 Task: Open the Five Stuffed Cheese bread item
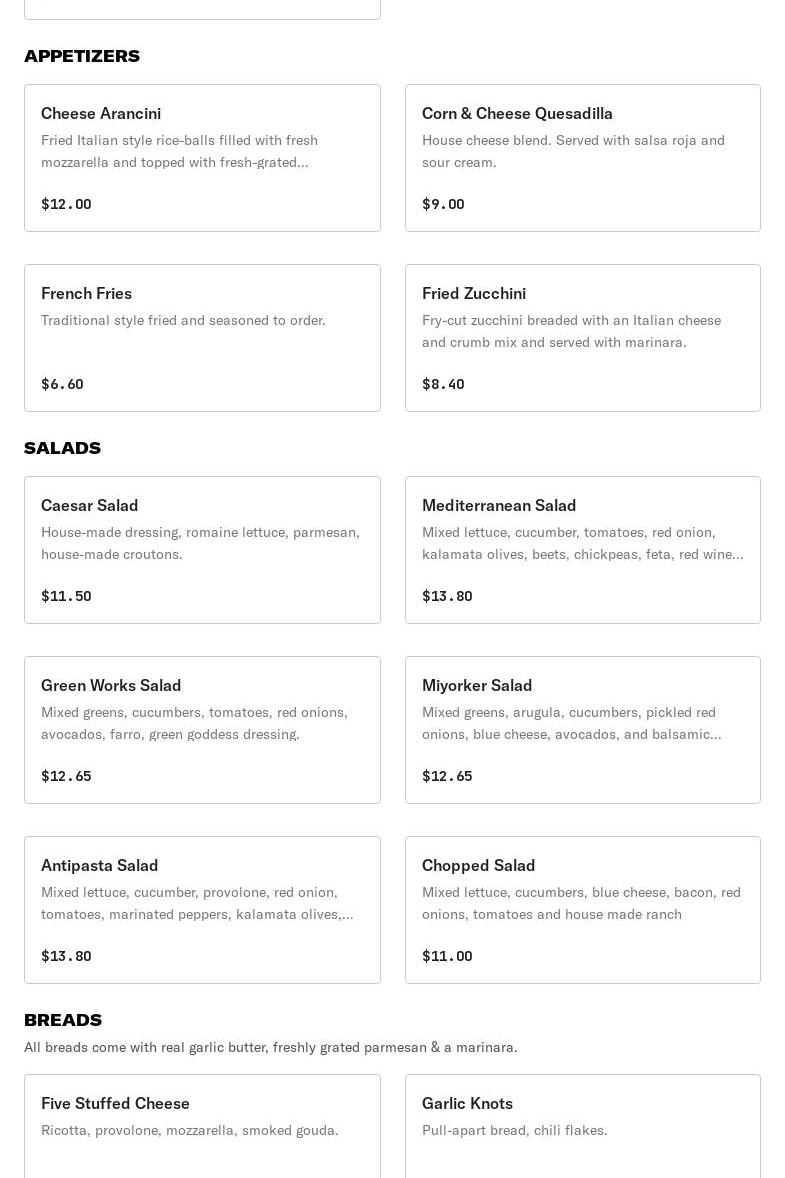pos(115,1104)
